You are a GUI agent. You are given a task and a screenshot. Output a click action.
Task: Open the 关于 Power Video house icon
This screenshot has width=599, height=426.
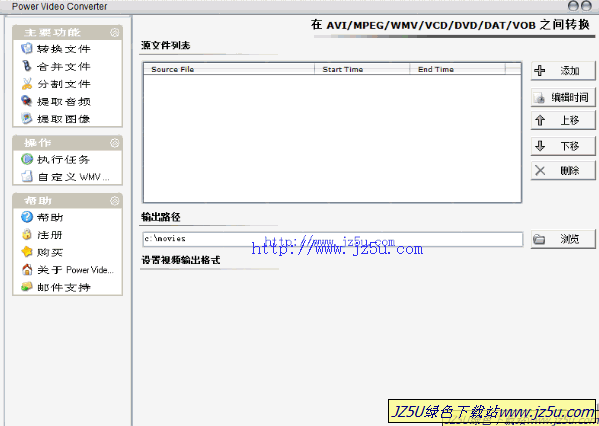coord(27,270)
